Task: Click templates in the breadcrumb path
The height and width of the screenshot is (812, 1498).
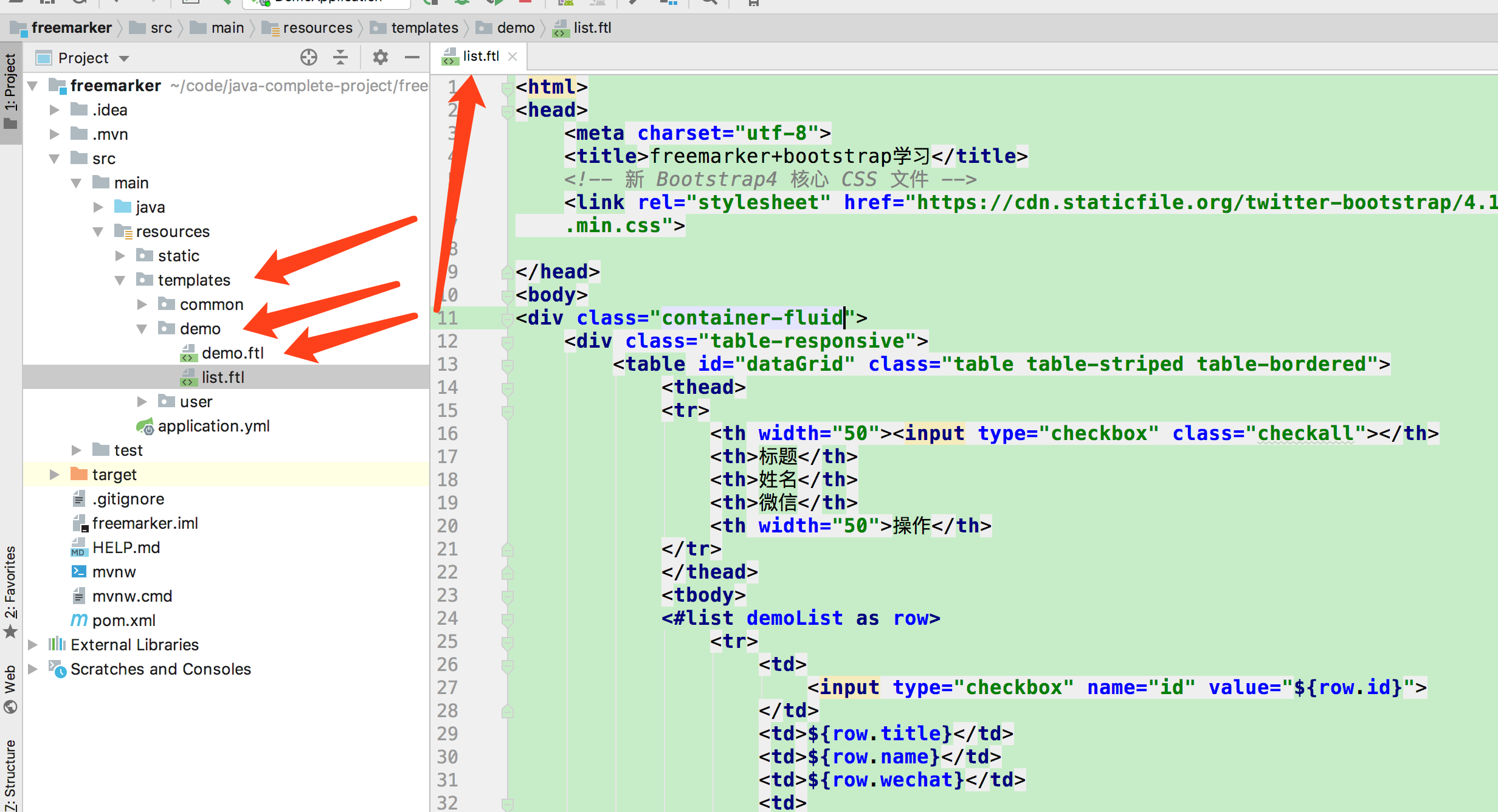Action: pos(424,28)
